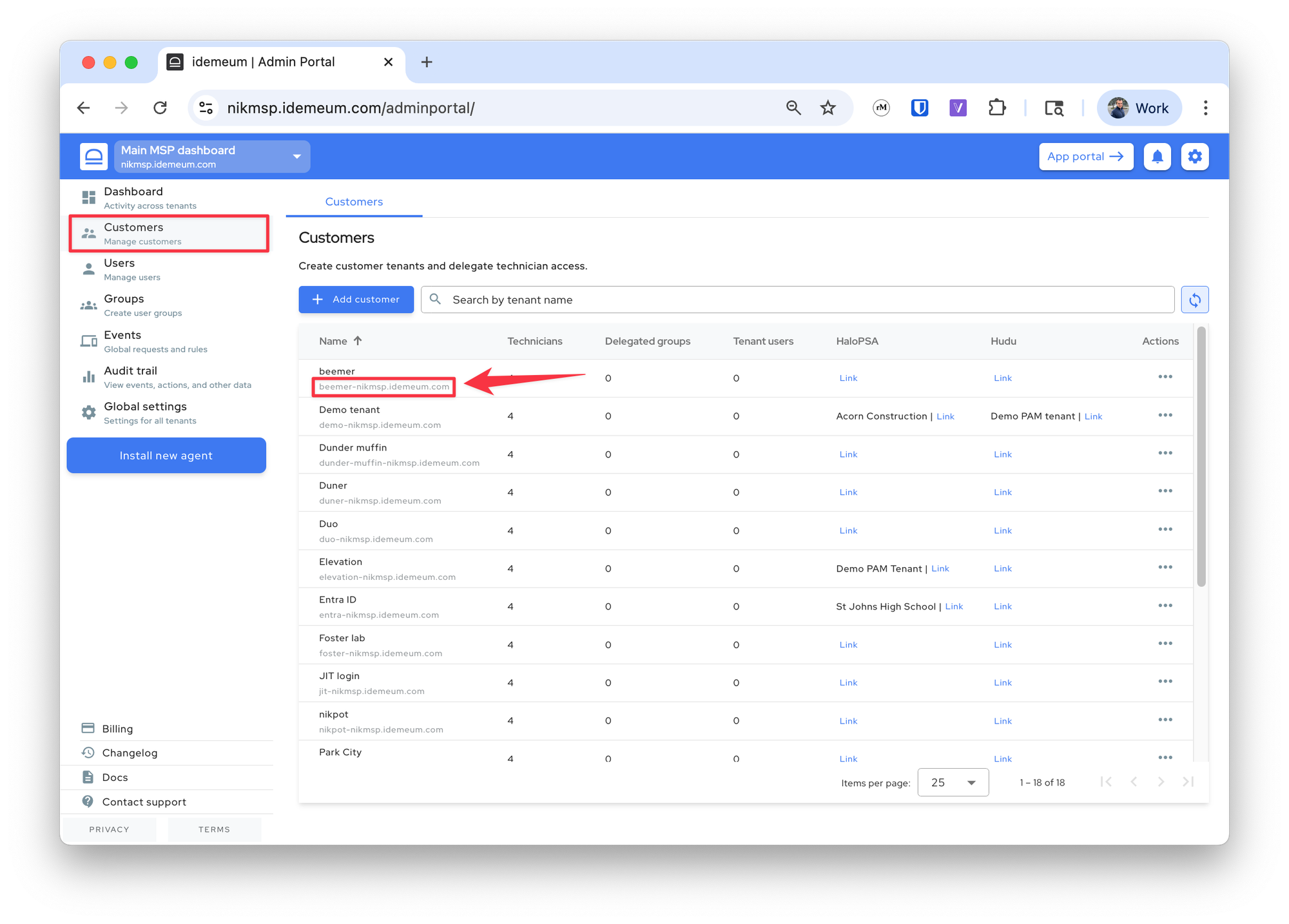This screenshot has height=924, width=1289.
Task: Click the purple V extension icon
Action: click(958, 108)
